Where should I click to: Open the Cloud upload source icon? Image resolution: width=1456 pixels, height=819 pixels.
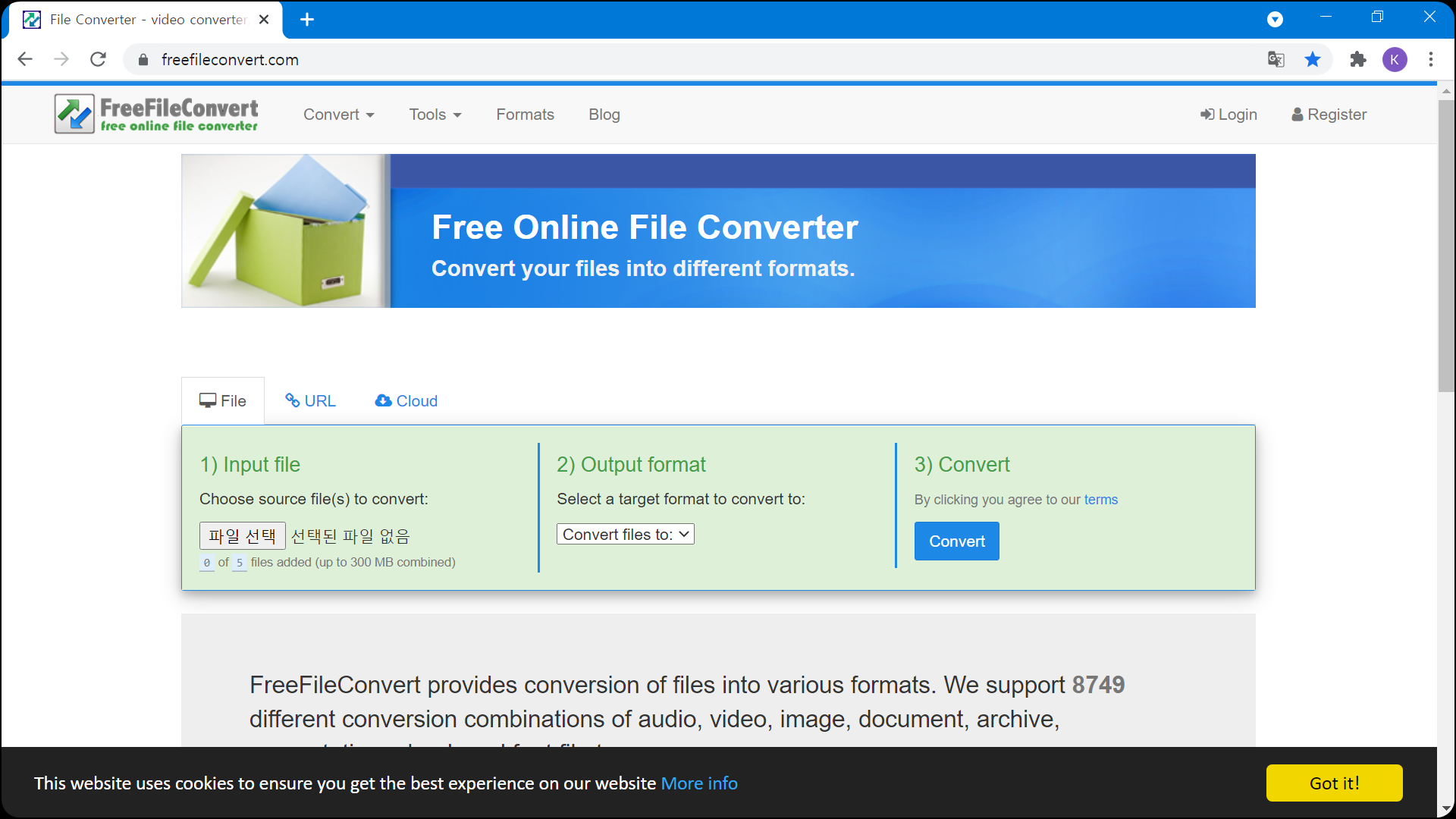pos(384,400)
